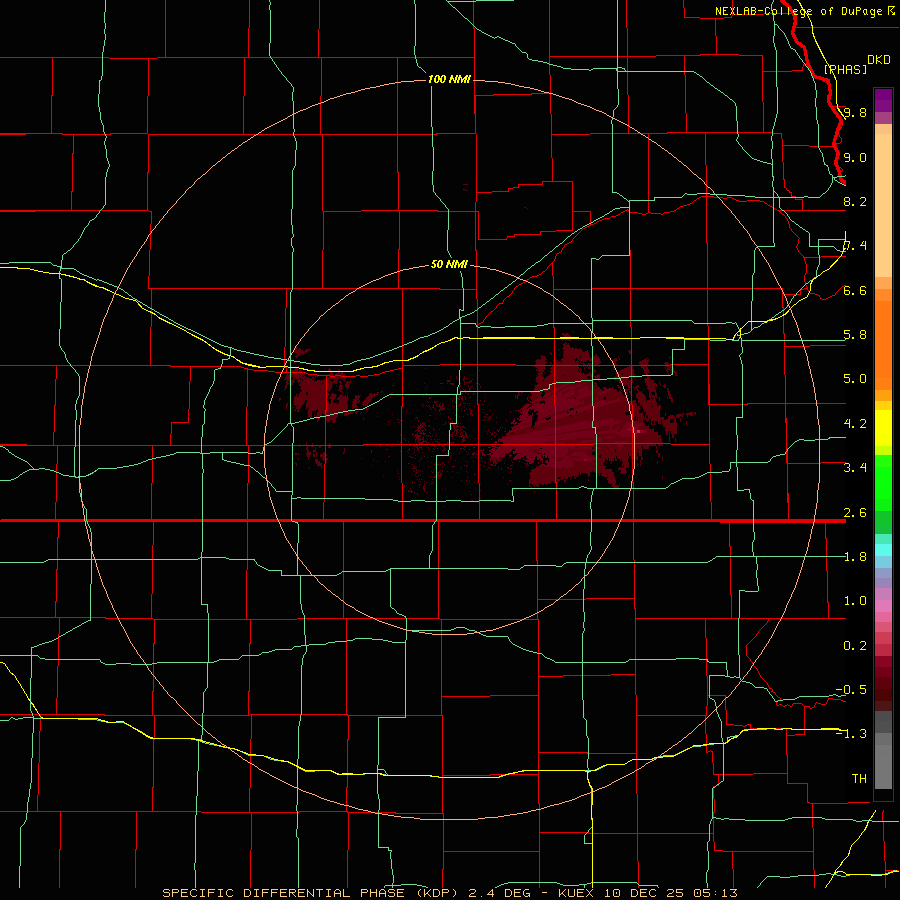The height and width of the screenshot is (900, 900).
Task: Click the 6.6 scale value
Action: 855,290
